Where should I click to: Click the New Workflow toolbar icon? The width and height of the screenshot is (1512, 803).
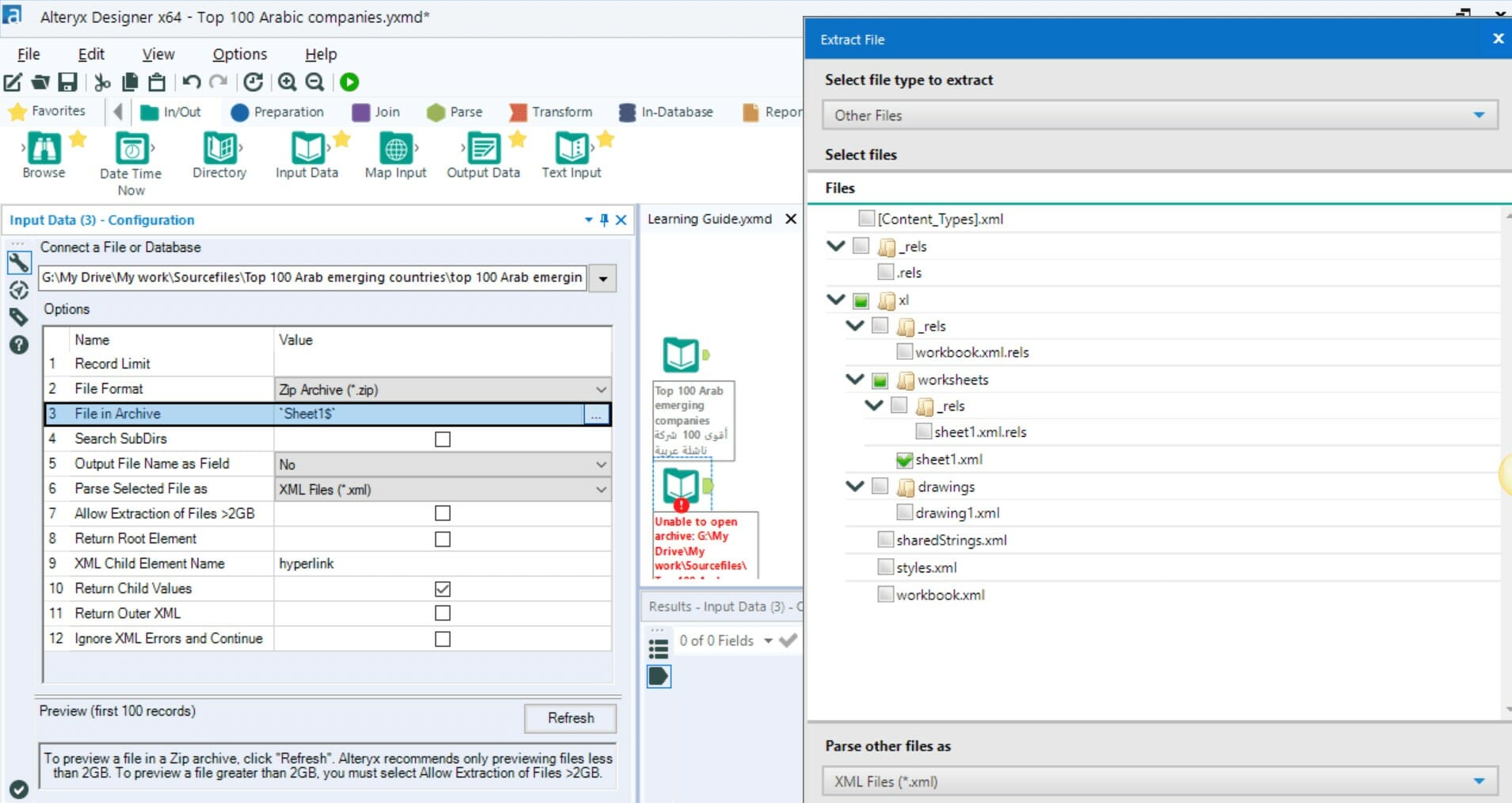pos(13,82)
